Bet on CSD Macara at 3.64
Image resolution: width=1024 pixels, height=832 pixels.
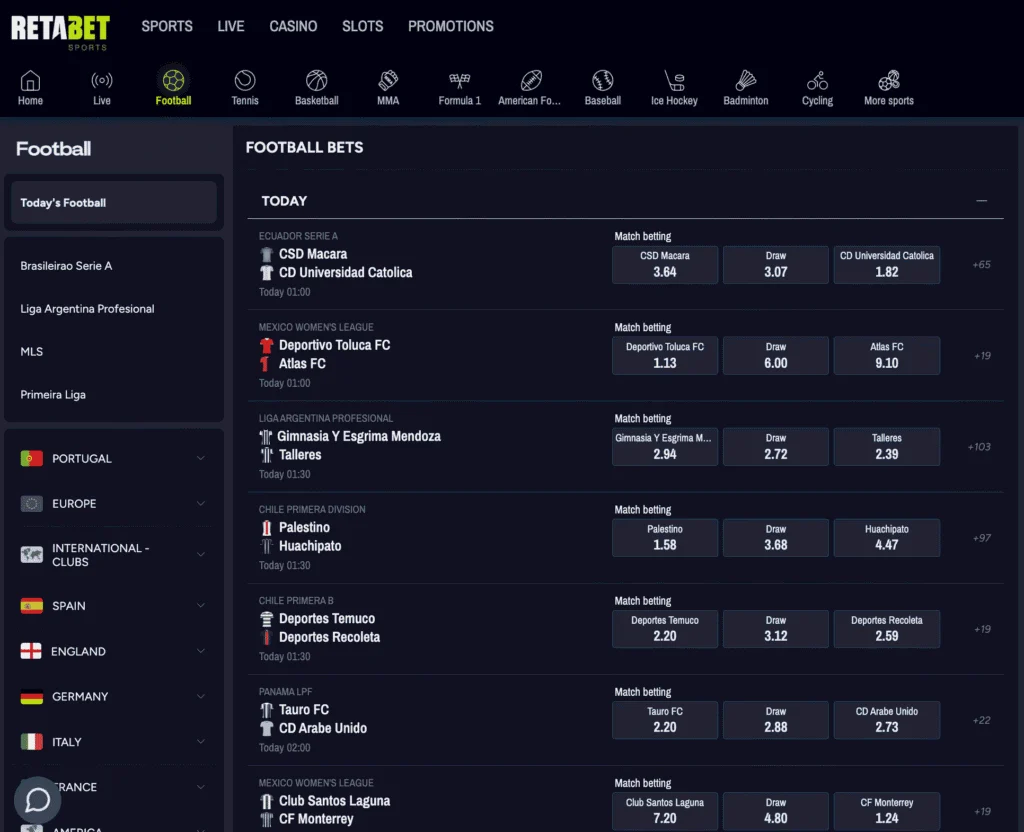click(665, 264)
